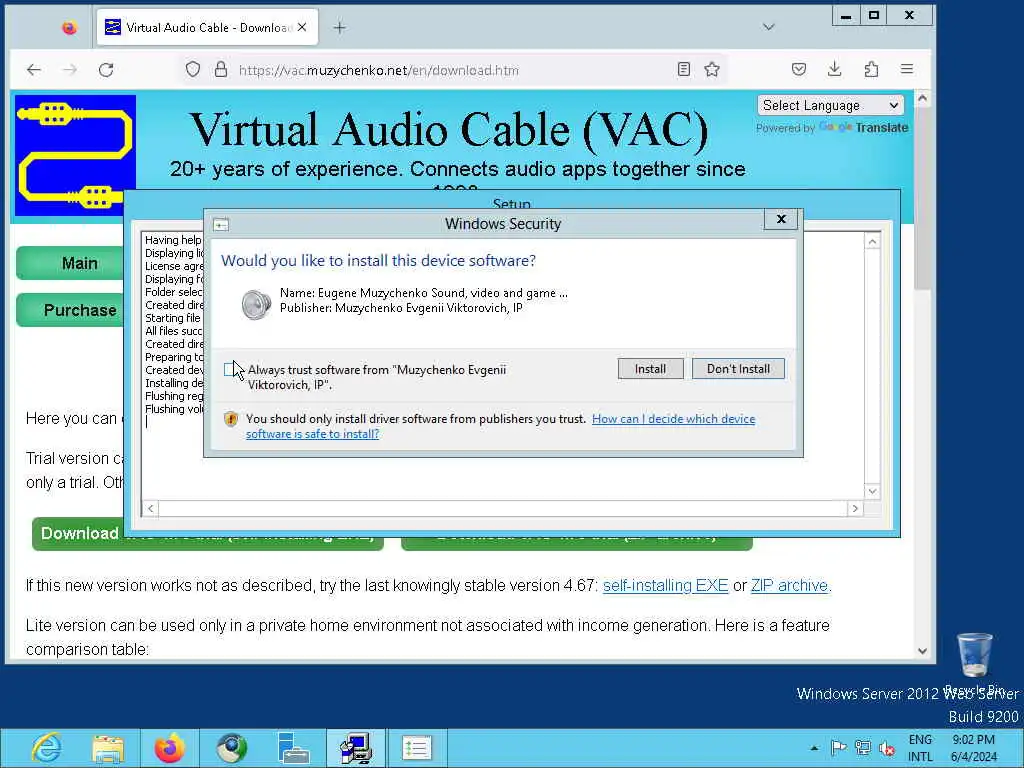This screenshot has width=1024, height=768.
Task: Open the extensions puzzle icon
Action: click(x=871, y=69)
